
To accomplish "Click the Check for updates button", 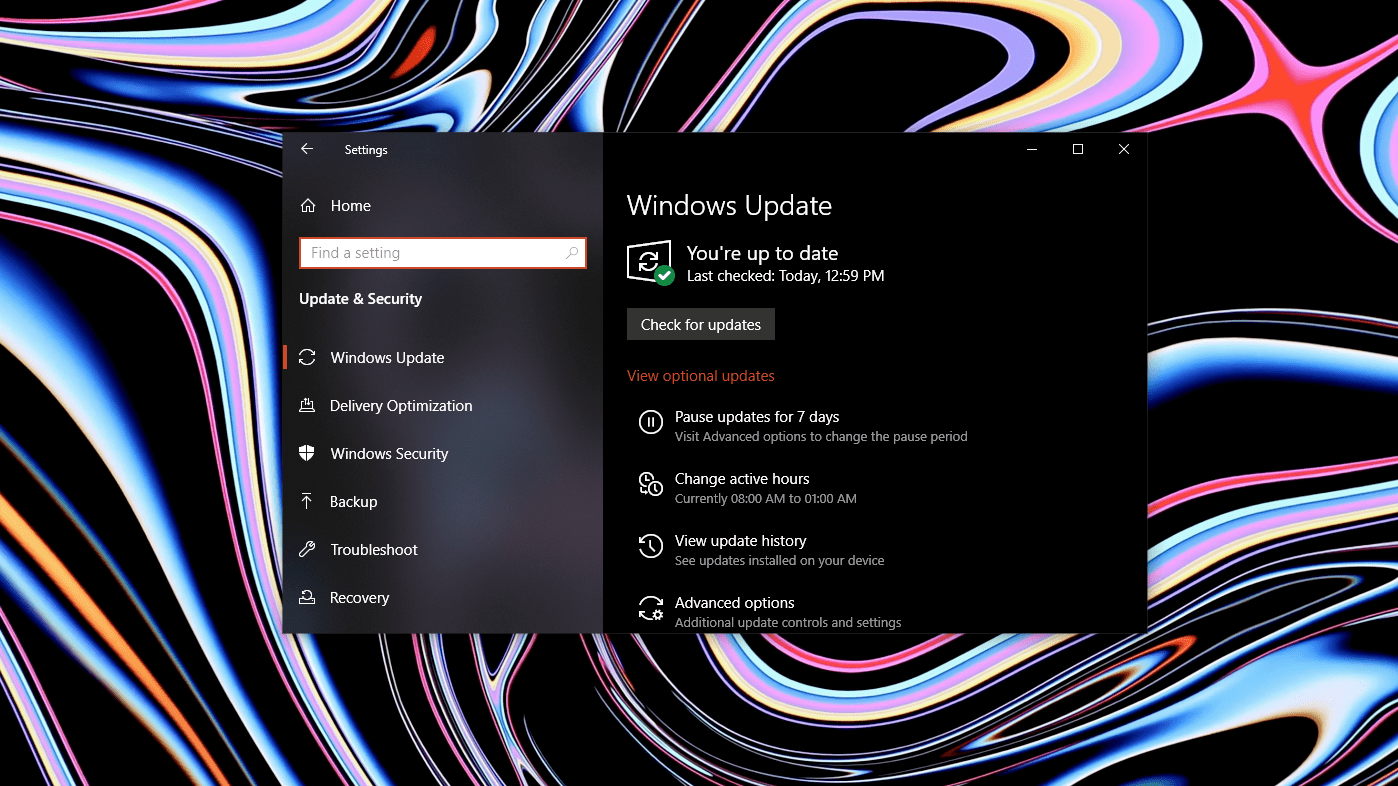I will coord(701,324).
